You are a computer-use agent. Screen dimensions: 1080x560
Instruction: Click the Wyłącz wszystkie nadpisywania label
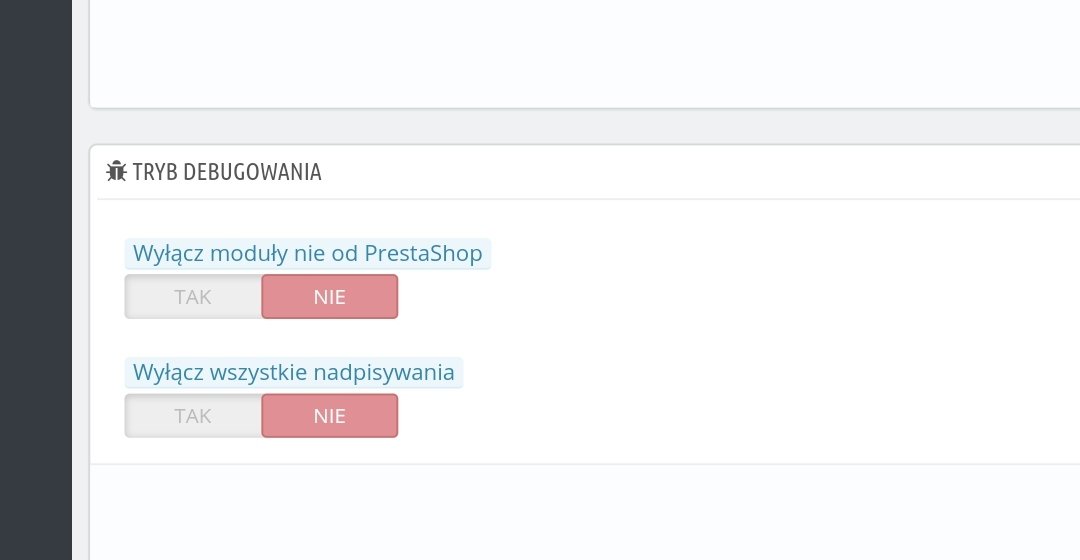293,373
